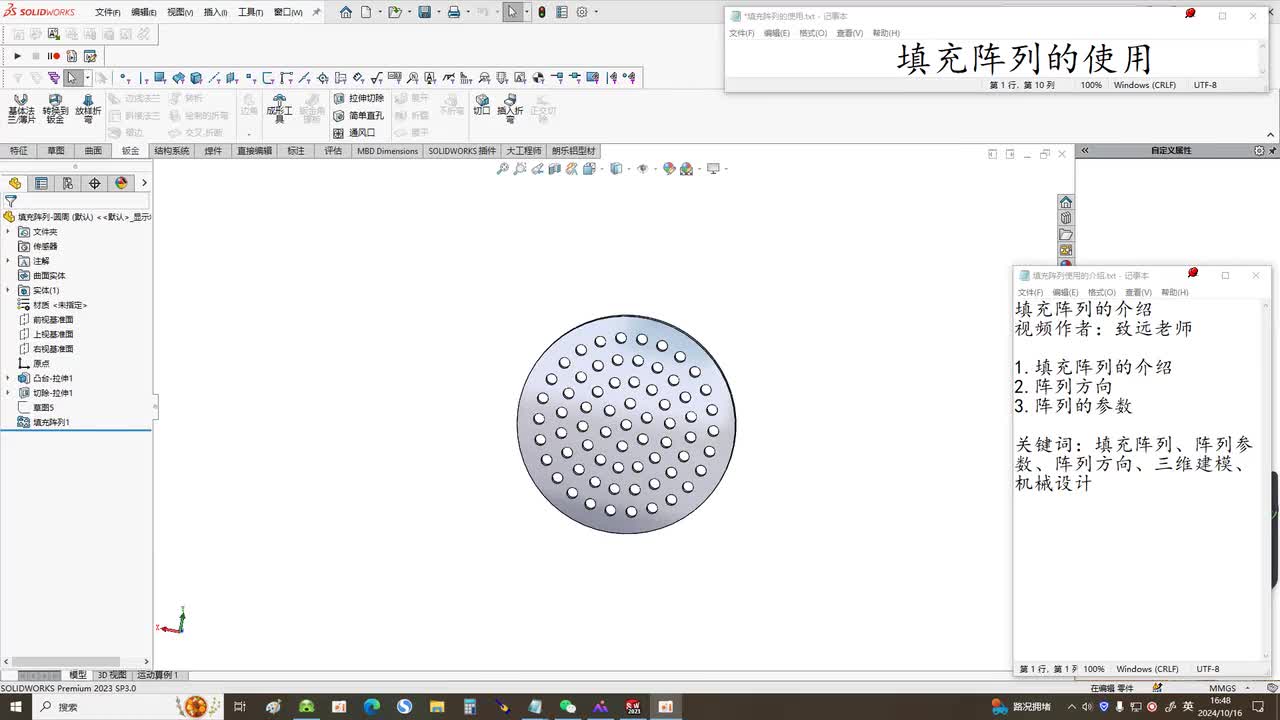Click the Simple Hole tool (简单直孔)
Viewport: 1280px width, 720px height.
[358, 115]
